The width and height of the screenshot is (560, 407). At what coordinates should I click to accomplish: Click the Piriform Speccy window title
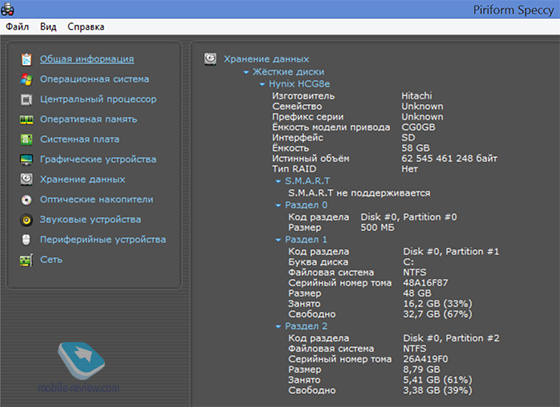[513, 10]
